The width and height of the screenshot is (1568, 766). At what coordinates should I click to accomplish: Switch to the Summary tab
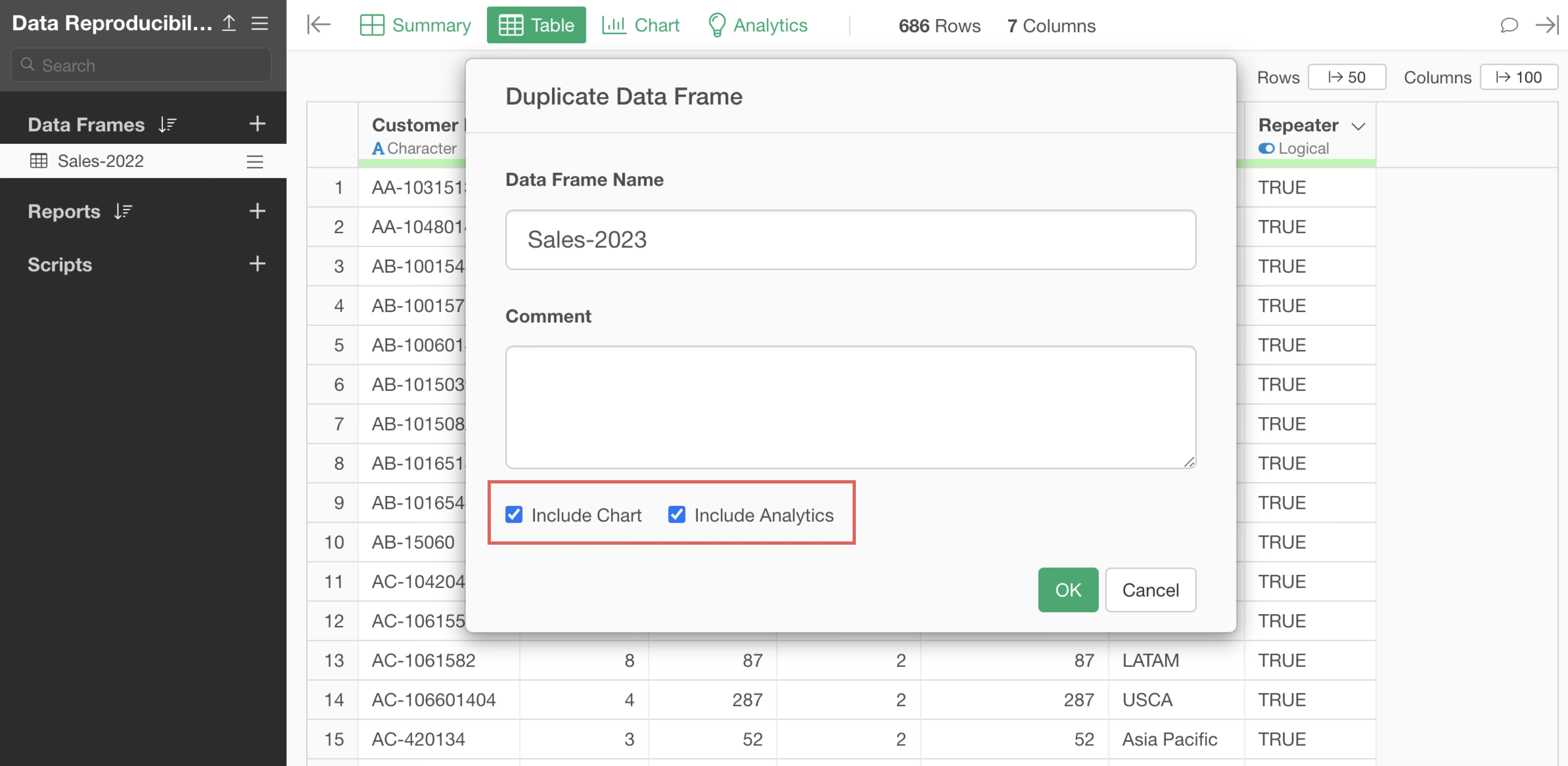(x=416, y=25)
